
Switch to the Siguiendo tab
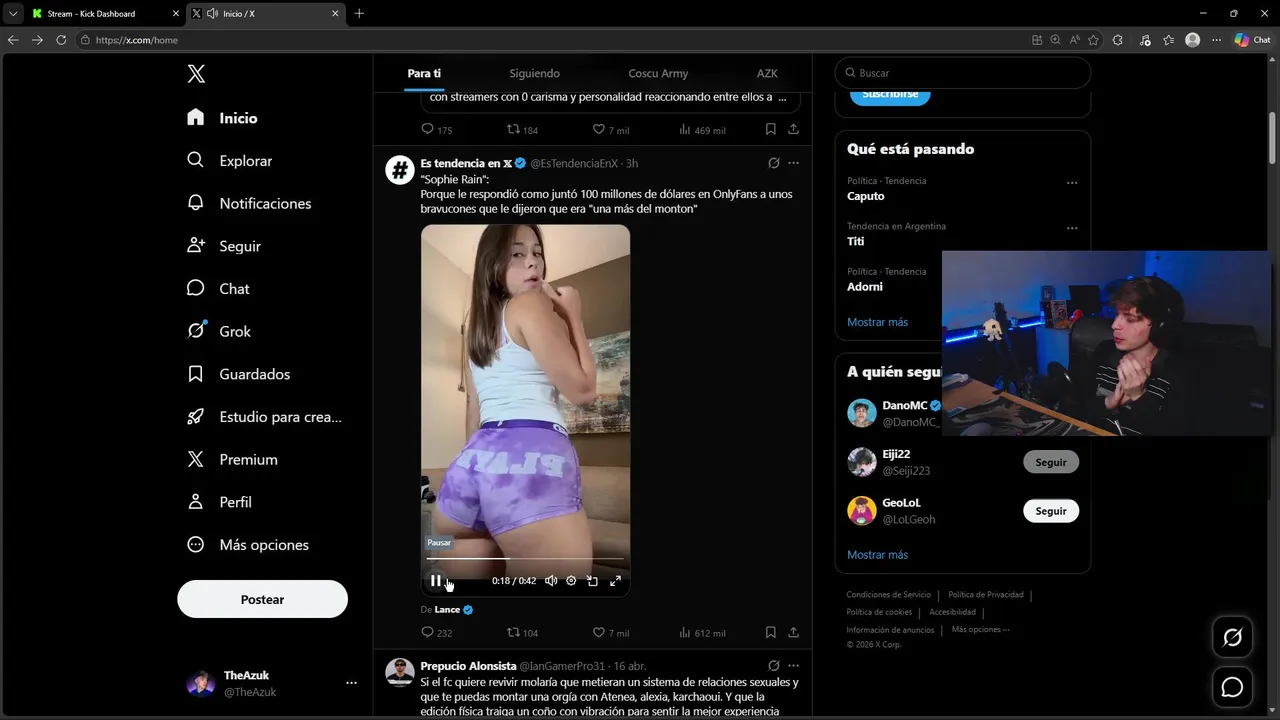pyautogui.click(x=534, y=73)
